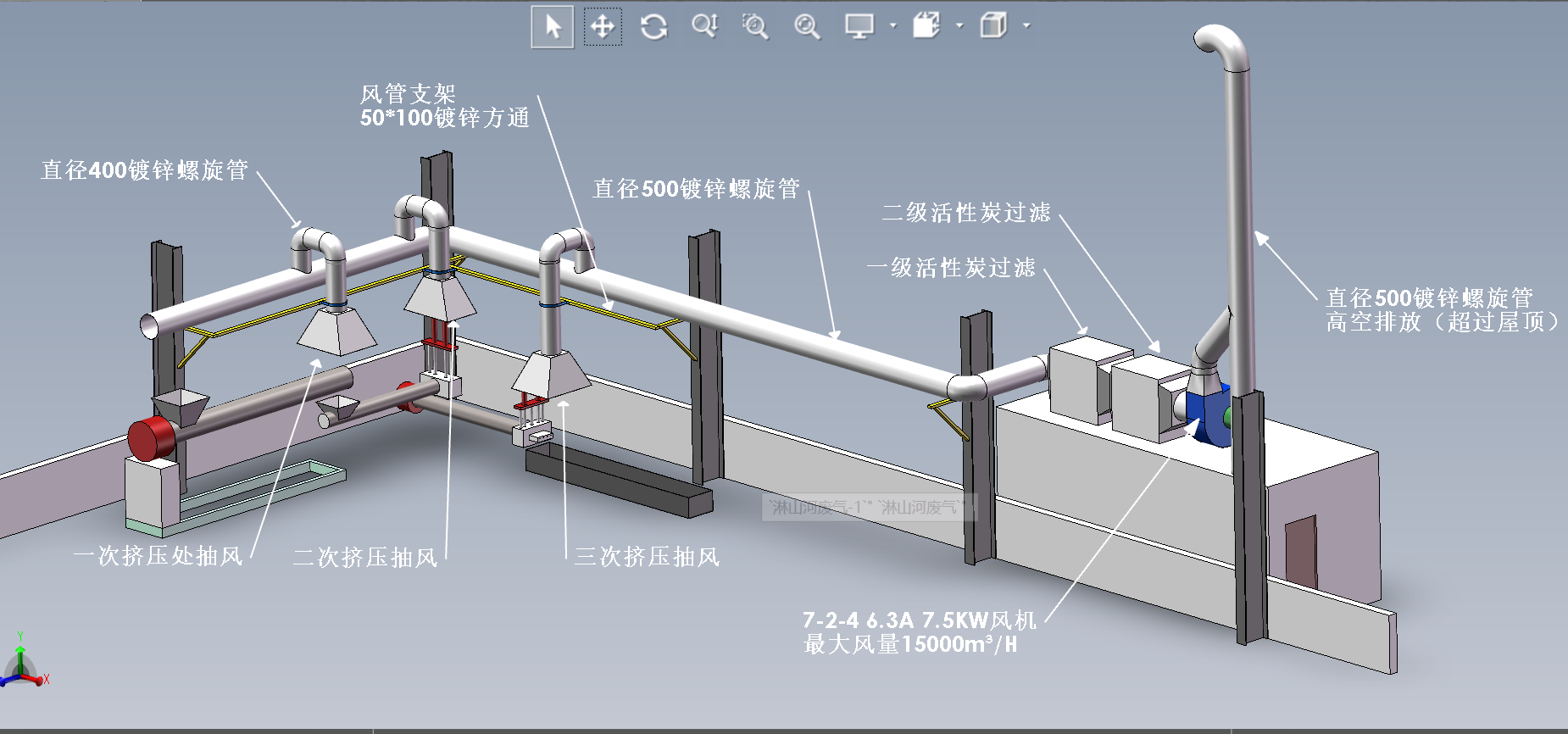The height and width of the screenshot is (734, 1568).
Task: Click the view orientation cube icon
Action: [926, 26]
